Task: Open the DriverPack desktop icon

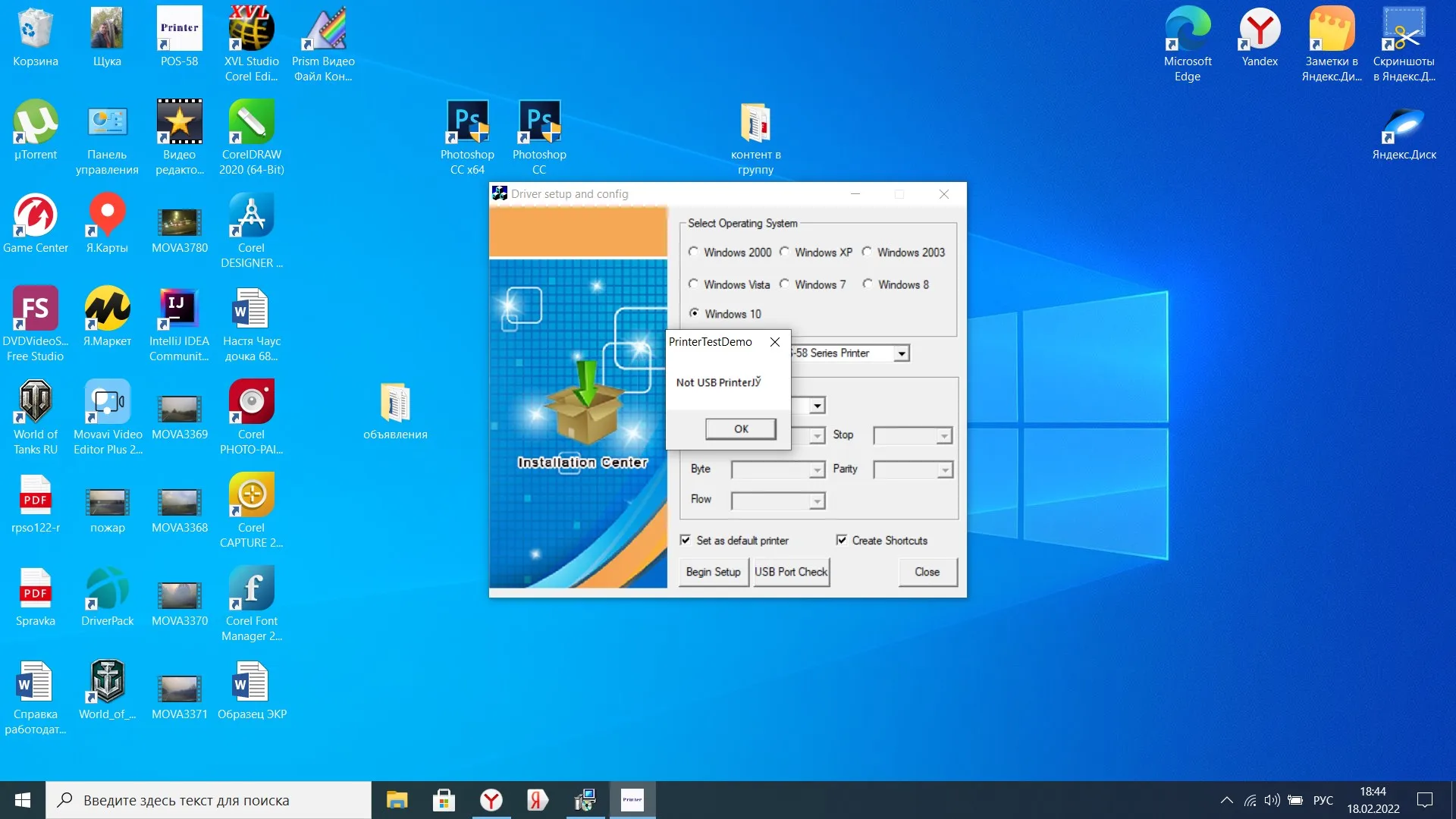Action: point(107,588)
